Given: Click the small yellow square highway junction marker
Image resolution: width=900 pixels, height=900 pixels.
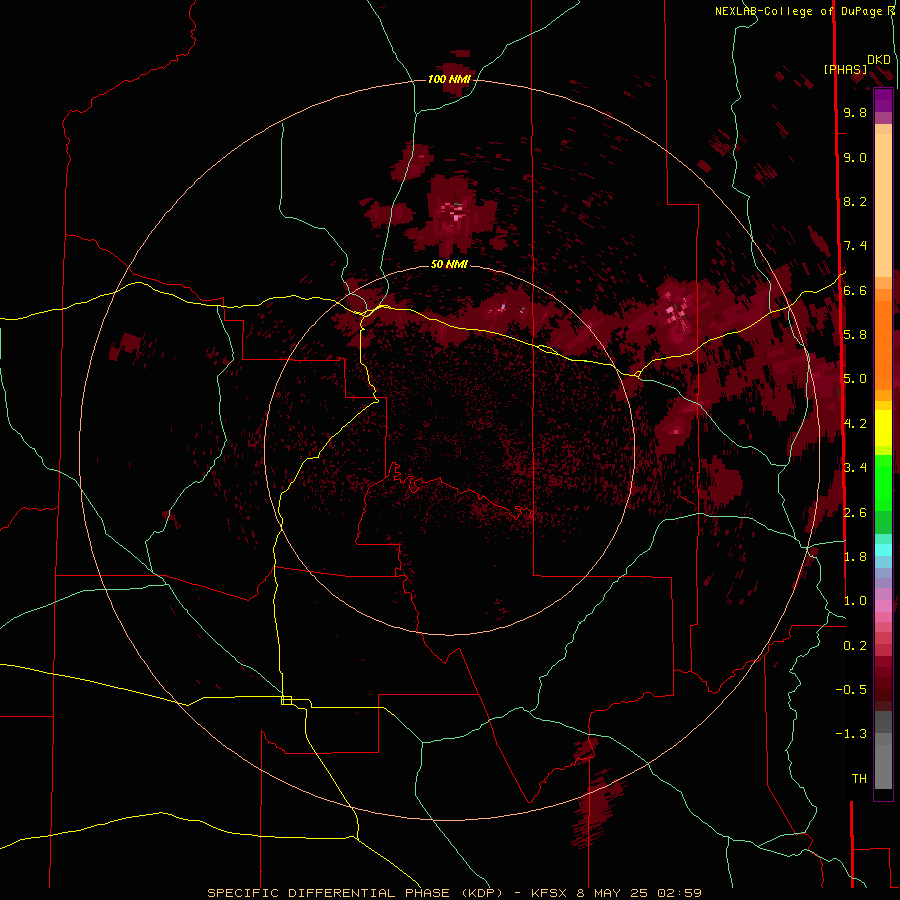Looking at the screenshot, I should click(286, 700).
